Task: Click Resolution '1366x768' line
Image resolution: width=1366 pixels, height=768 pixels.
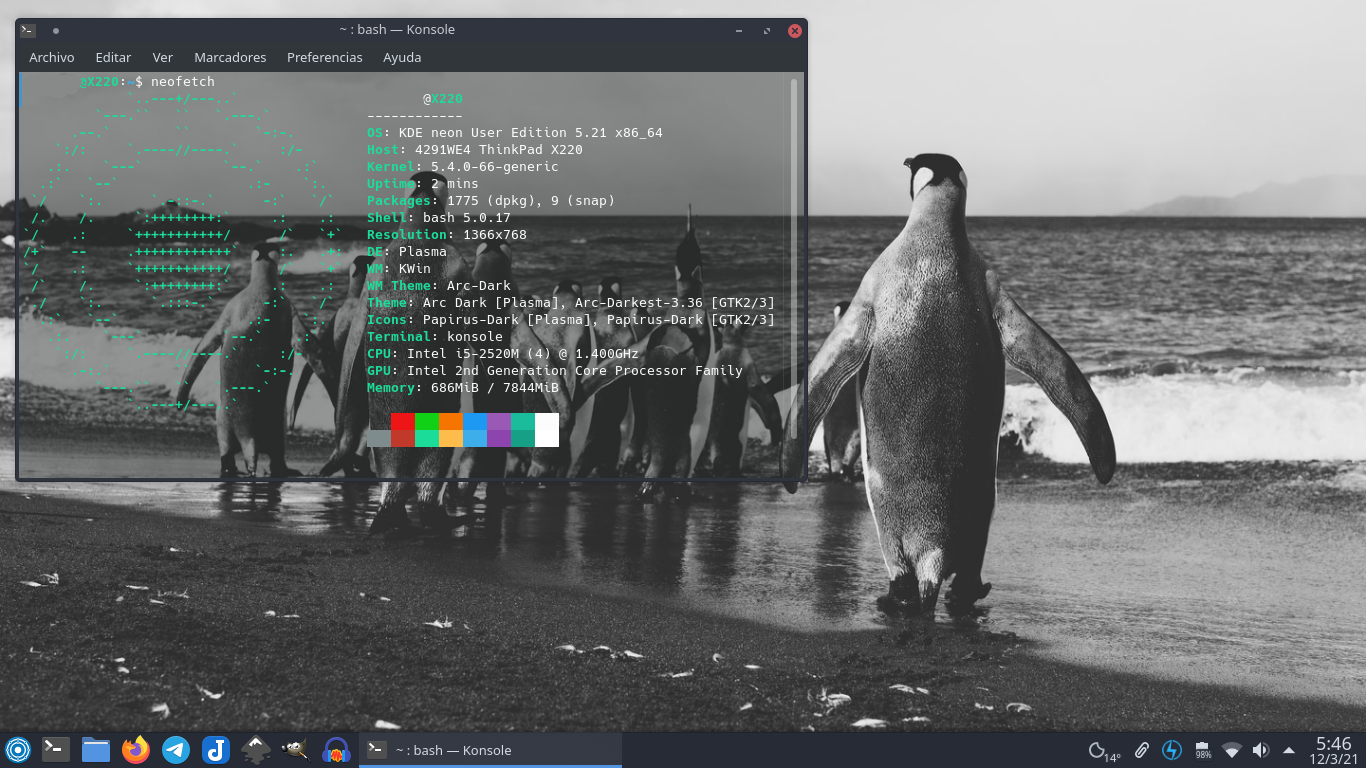Action: (x=447, y=235)
